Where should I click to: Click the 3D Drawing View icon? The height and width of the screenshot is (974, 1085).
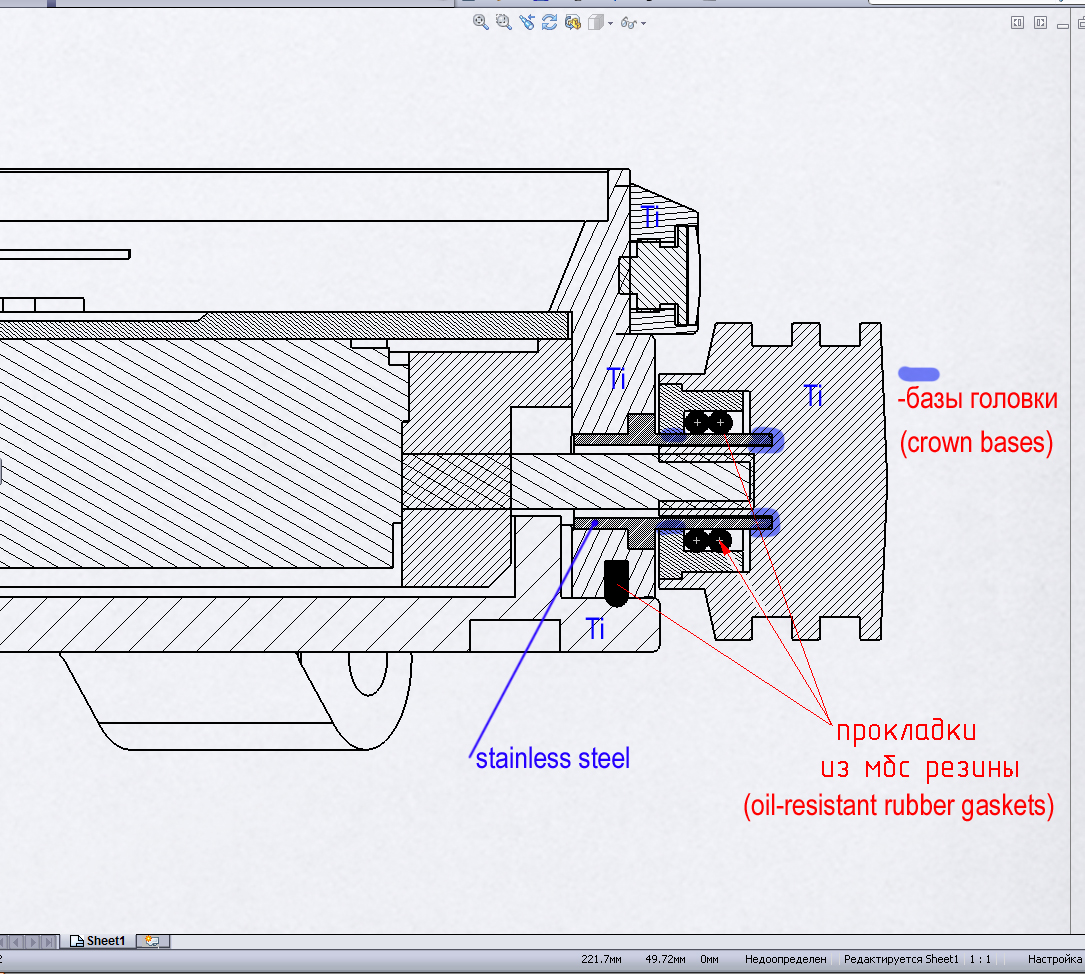tap(573, 22)
